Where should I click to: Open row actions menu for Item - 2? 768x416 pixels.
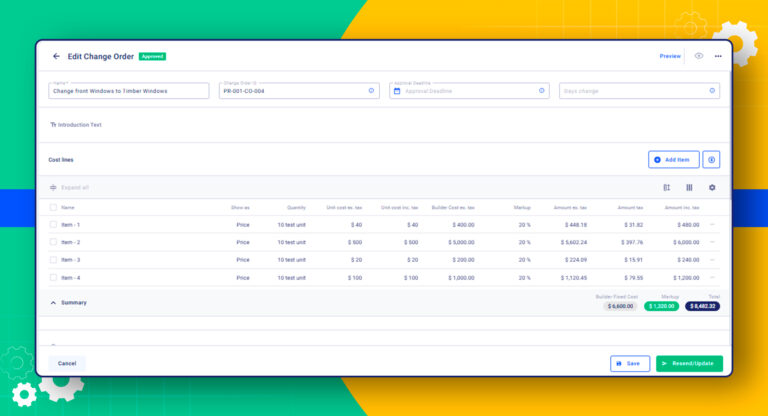[712, 242]
